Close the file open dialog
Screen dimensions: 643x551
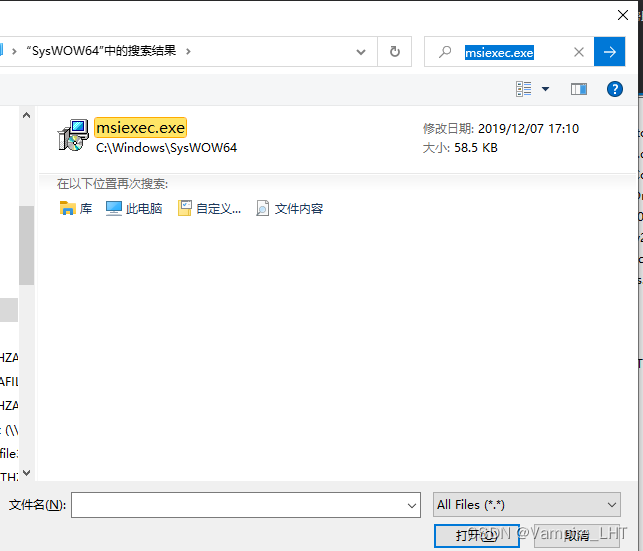[623, 15]
